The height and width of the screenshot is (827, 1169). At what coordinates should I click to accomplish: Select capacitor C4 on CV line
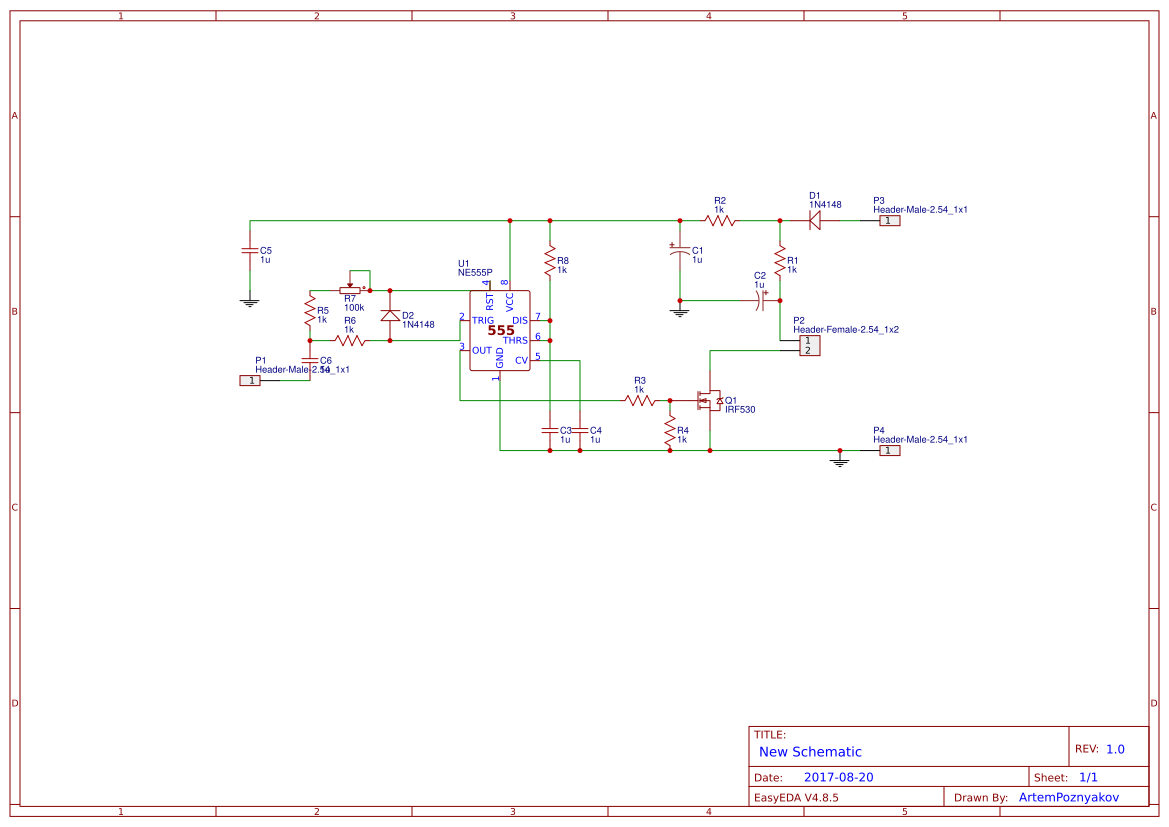click(579, 430)
